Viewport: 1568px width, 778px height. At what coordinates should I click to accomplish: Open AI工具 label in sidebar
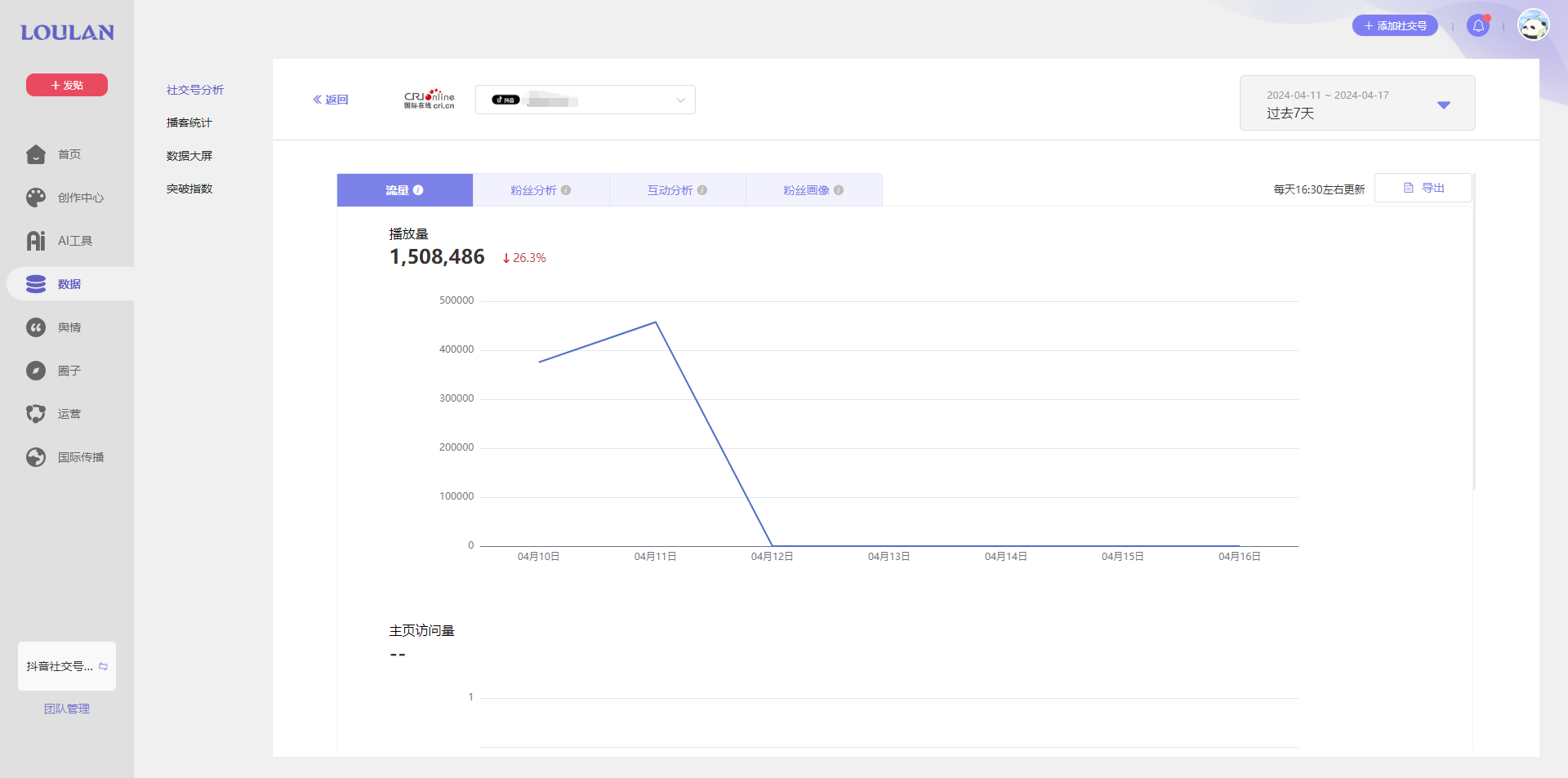(75, 241)
